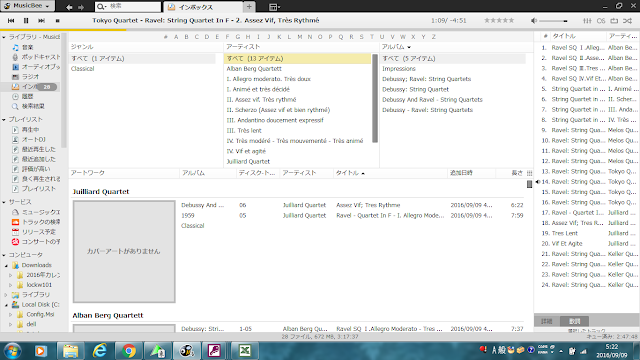The height and width of the screenshot is (360, 640).
Task: Open the MusicBee main menu
Action: point(27,6)
